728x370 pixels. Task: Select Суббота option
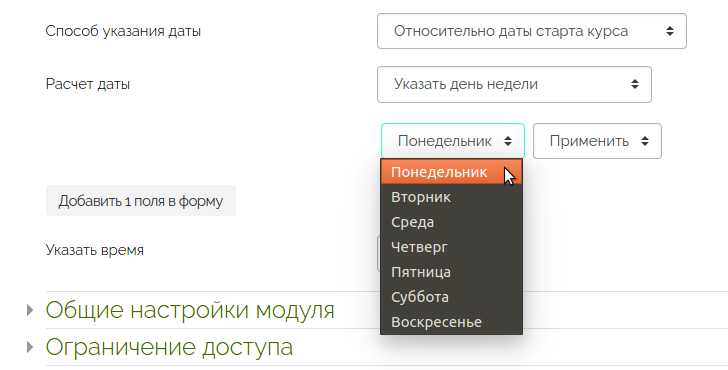[x=451, y=297]
